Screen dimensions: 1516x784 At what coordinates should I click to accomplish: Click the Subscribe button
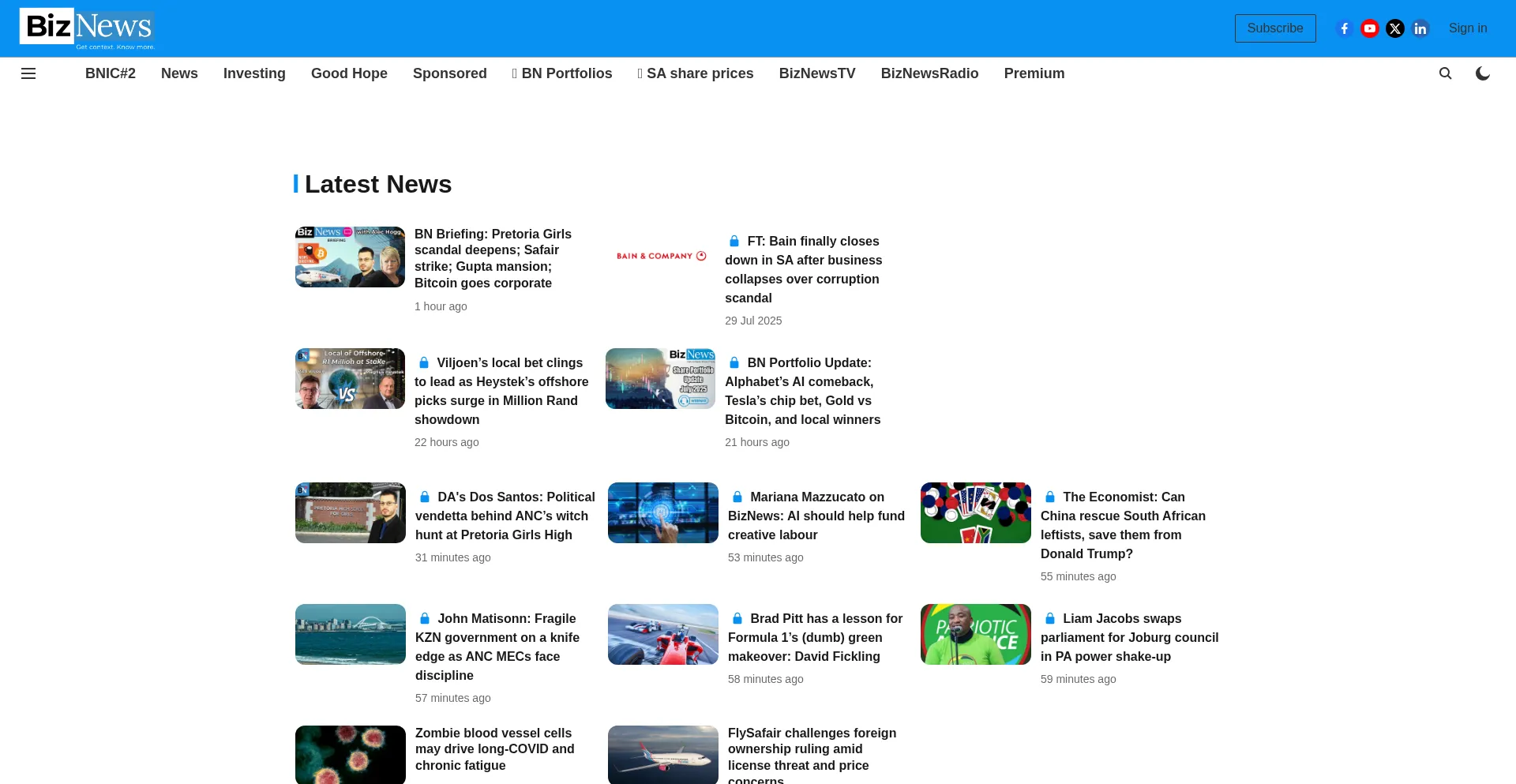(x=1274, y=28)
